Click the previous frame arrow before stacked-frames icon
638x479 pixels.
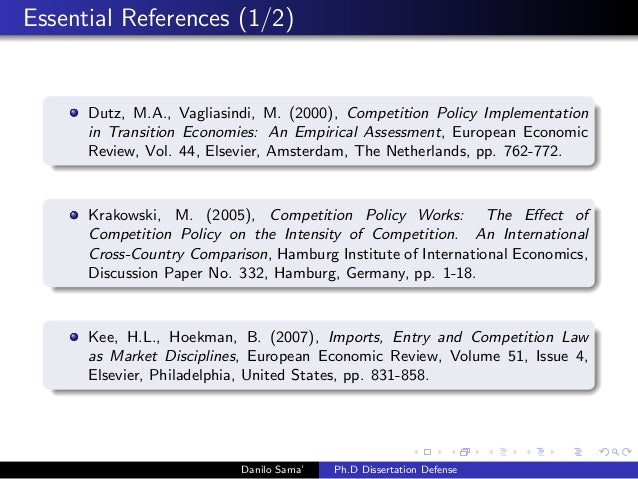tap(453, 452)
